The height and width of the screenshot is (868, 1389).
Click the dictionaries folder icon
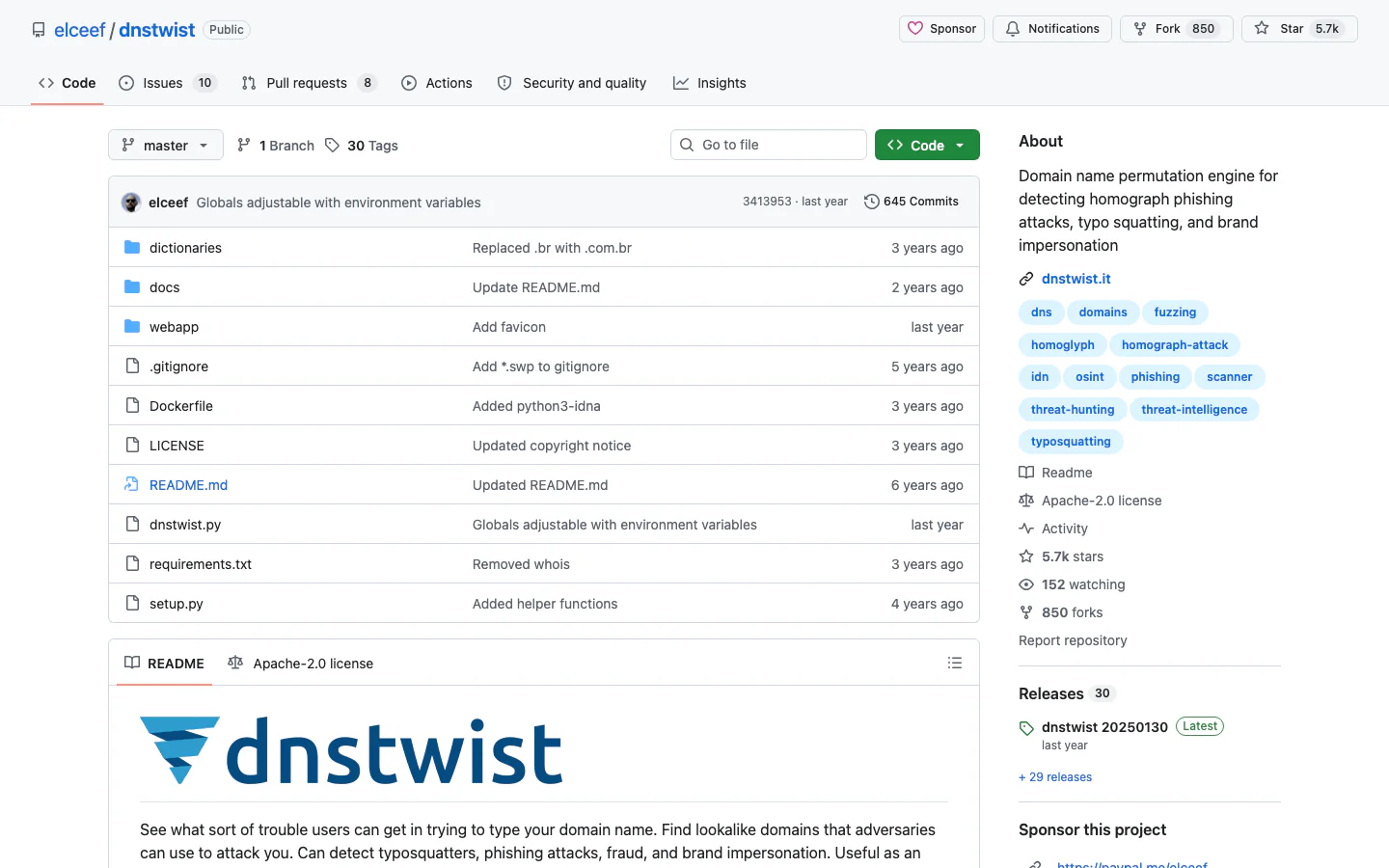[x=132, y=248]
